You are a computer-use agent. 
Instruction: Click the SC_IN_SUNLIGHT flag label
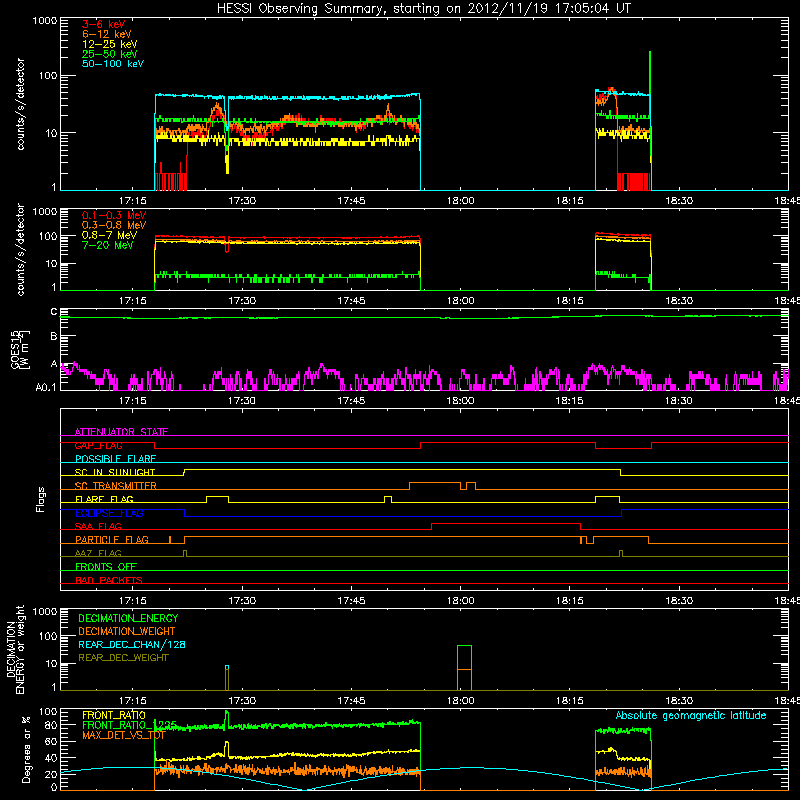coord(115,472)
